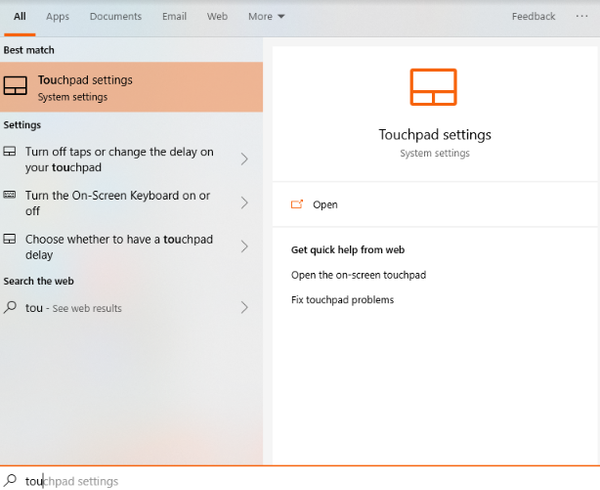The width and height of the screenshot is (600, 490).
Task: Click the orange Open icon in right pane
Action: (296, 204)
